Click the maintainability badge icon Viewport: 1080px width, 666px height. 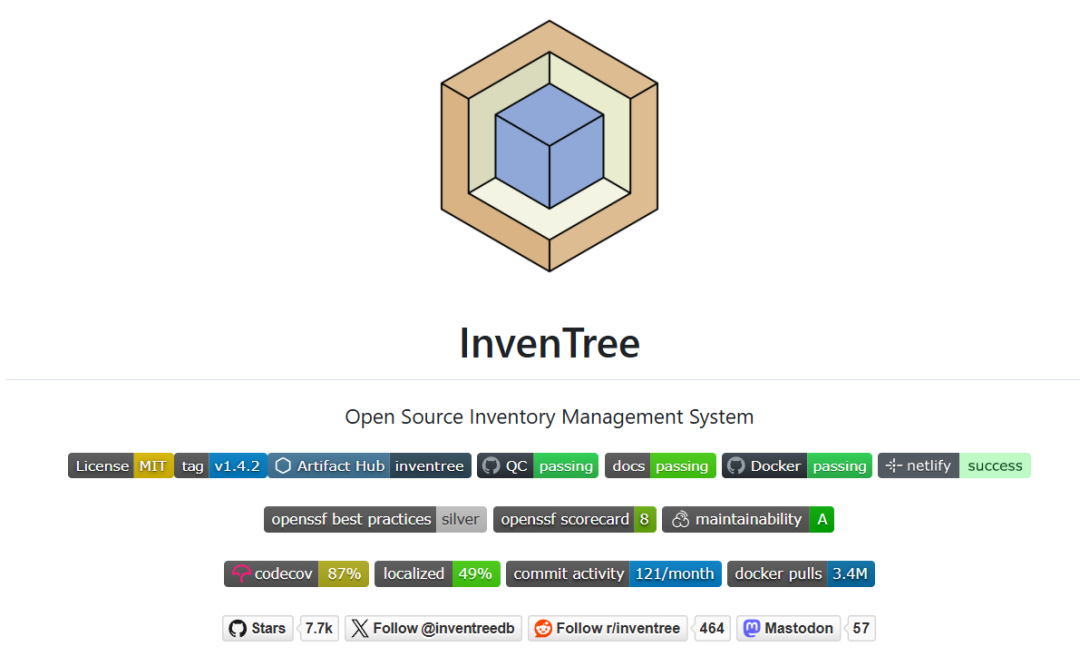coord(681,519)
